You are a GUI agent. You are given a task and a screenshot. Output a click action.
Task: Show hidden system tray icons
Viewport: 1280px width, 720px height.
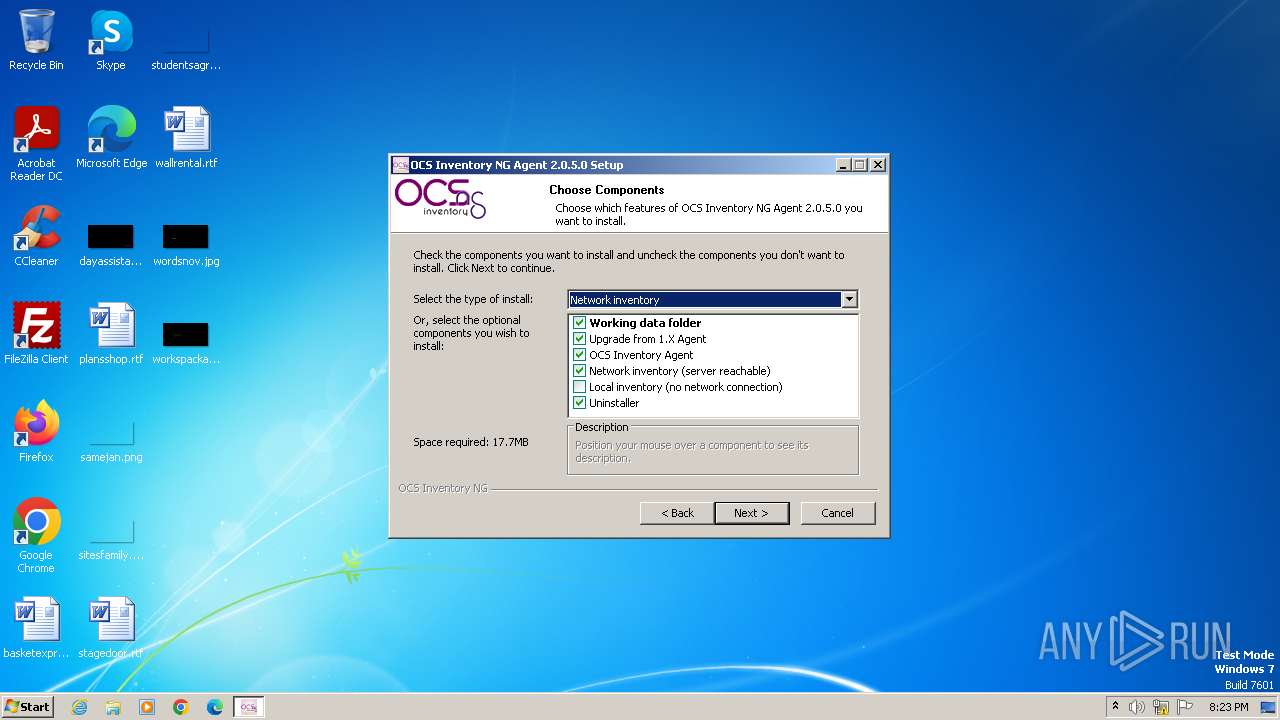1115,707
